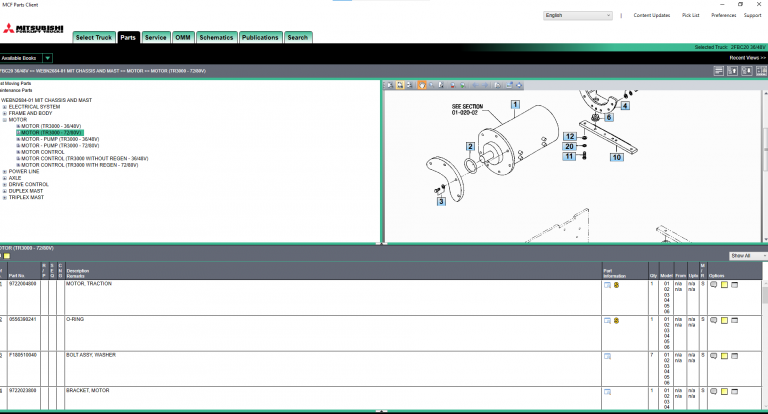Expand the ELECTRICAL SYSTEM tree node
The image size is (768, 414).
tap(5, 107)
